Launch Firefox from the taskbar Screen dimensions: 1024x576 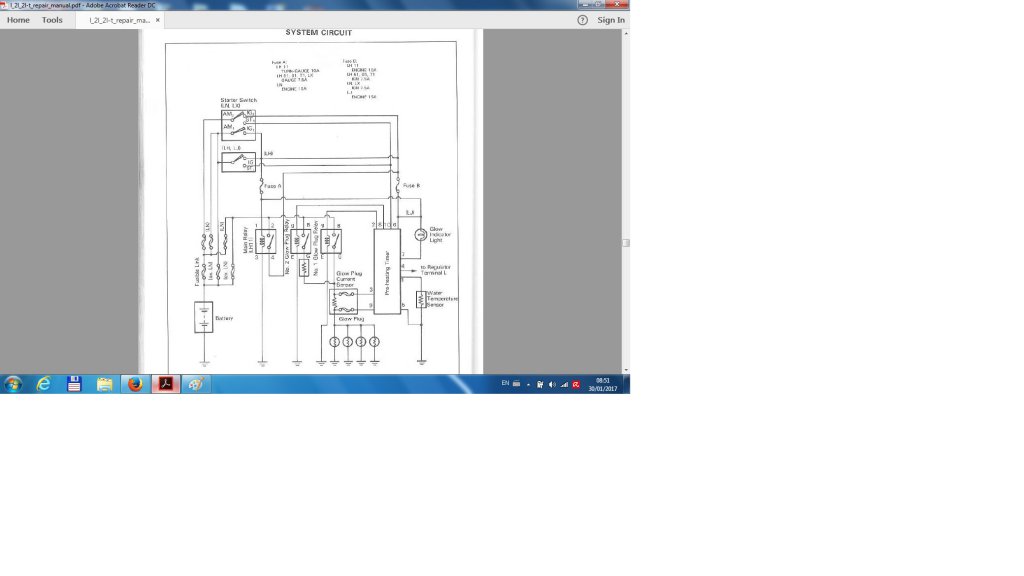[x=135, y=384]
